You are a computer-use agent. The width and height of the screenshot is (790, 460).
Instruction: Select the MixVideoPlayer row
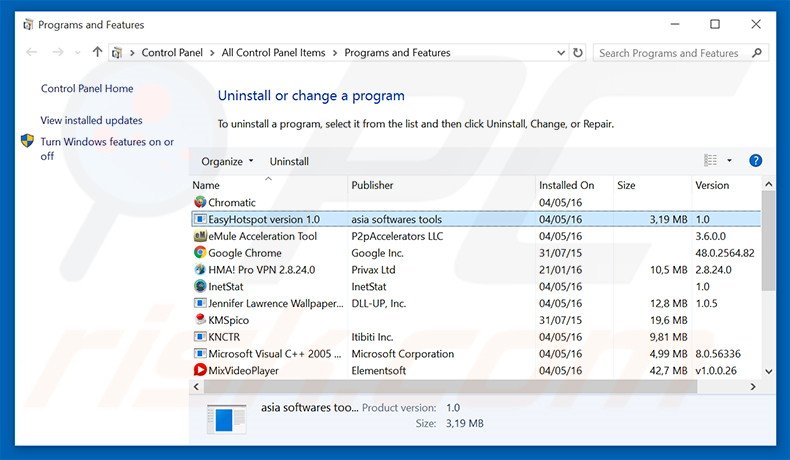(476, 370)
